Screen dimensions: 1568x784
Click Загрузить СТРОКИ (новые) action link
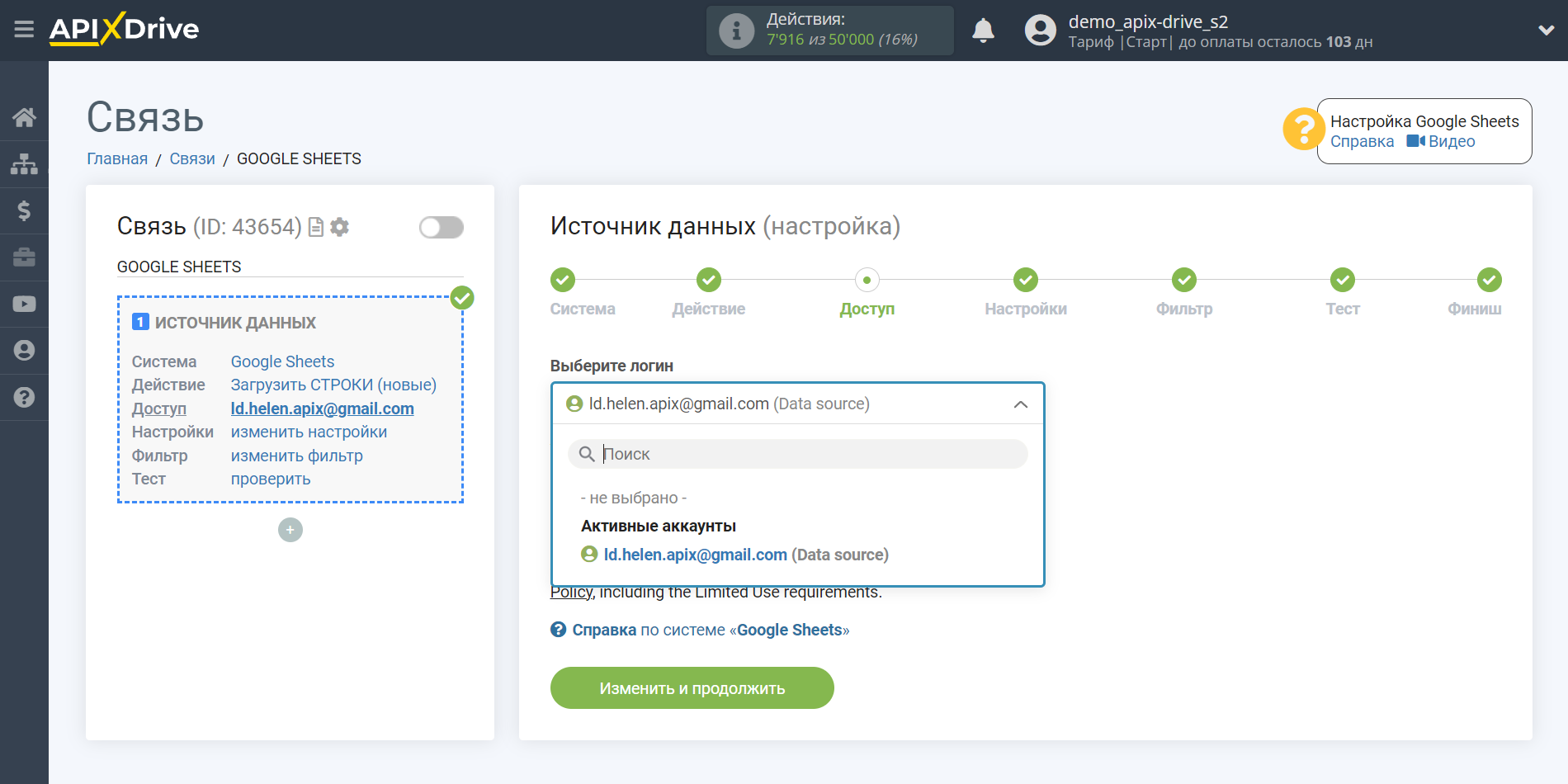click(333, 385)
